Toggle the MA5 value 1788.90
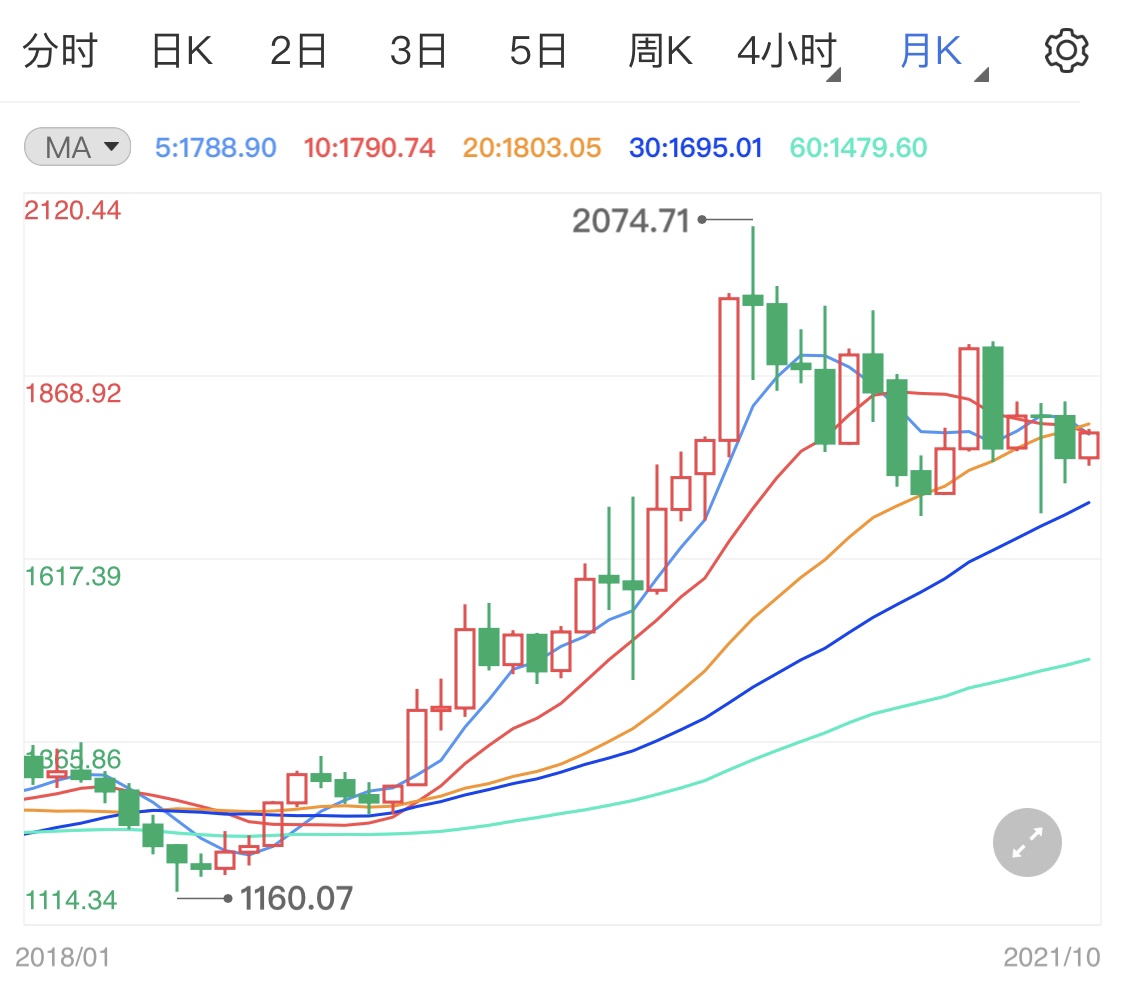The height and width of the screenshot is (987, 1125). 216,146
